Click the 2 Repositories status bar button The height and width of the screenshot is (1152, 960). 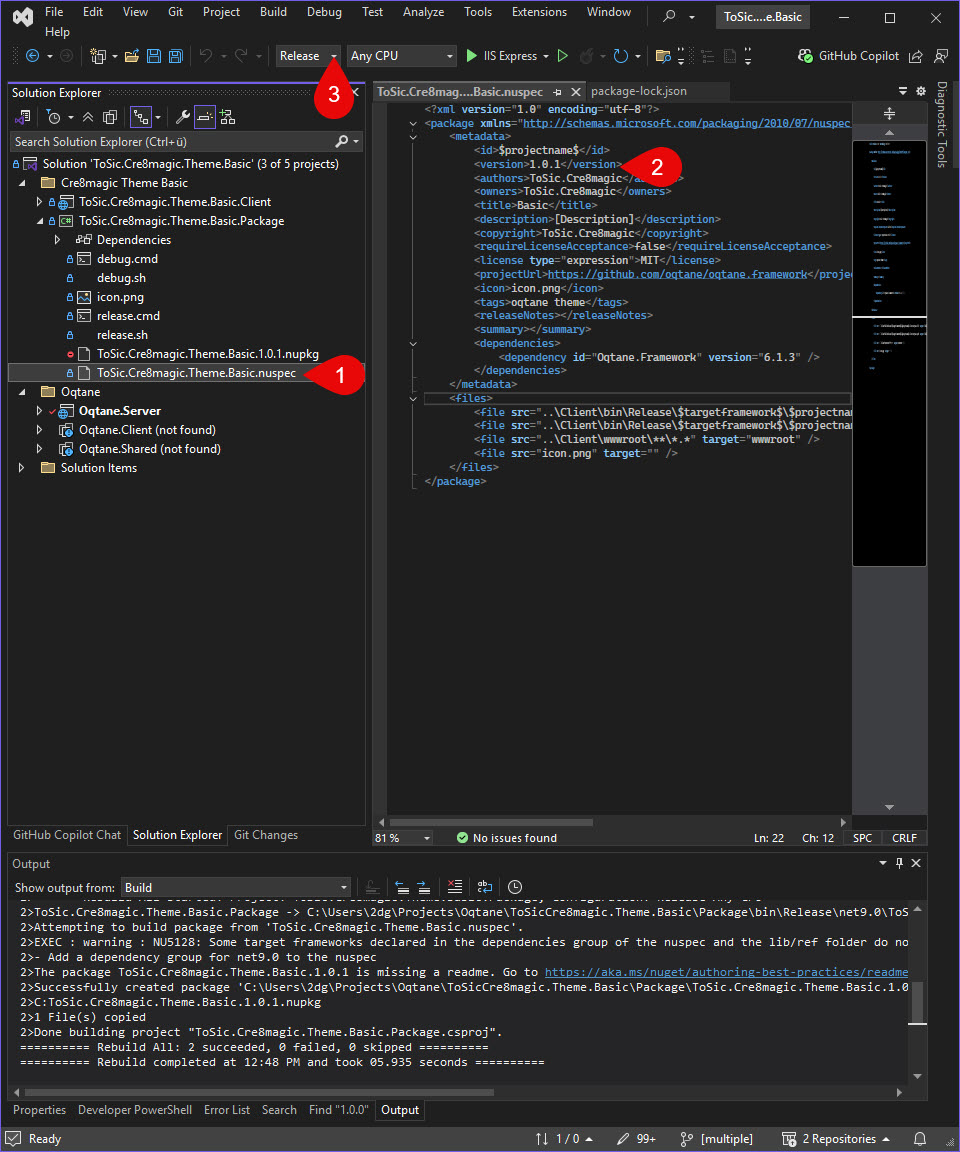[x=836, y=1139]
